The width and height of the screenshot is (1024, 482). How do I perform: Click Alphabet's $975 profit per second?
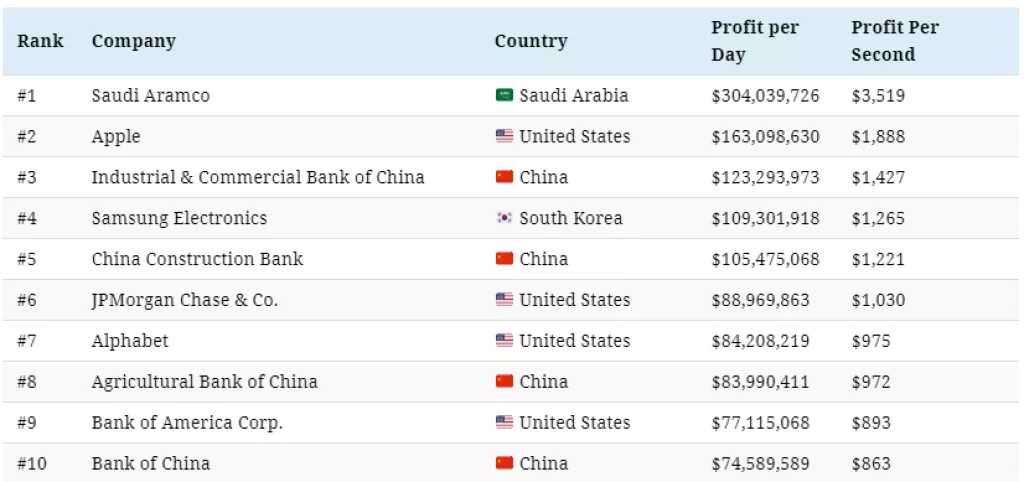pyautogui.click(x=870, y=341)
